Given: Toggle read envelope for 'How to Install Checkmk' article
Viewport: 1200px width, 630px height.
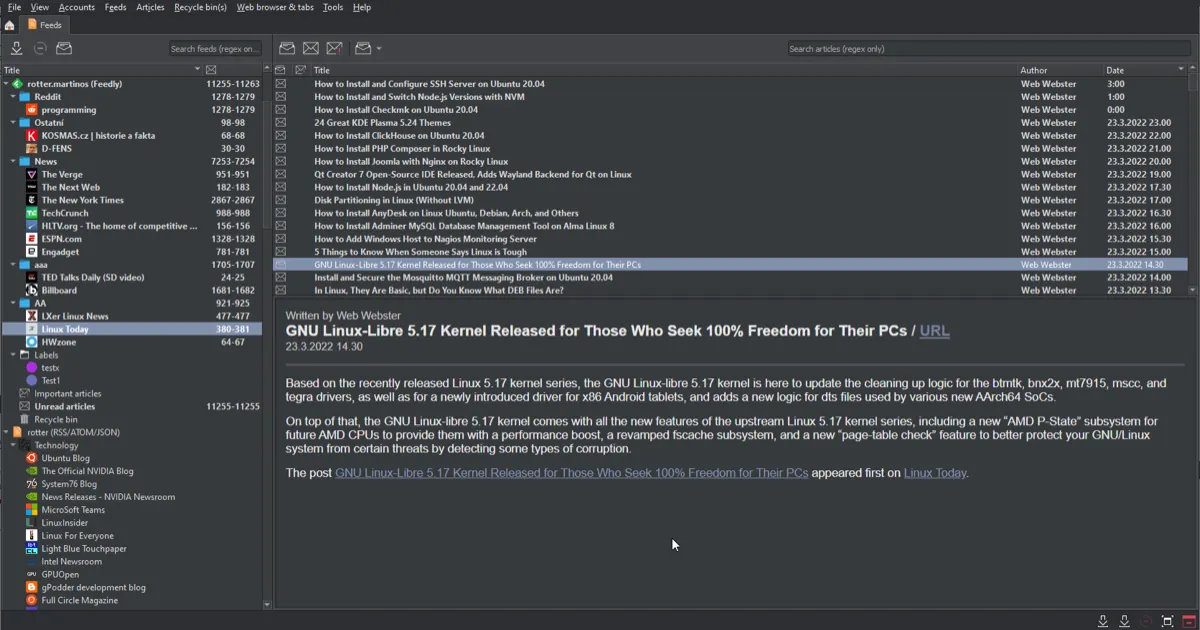Looking at the screenshot, I should tap(280, 110).
